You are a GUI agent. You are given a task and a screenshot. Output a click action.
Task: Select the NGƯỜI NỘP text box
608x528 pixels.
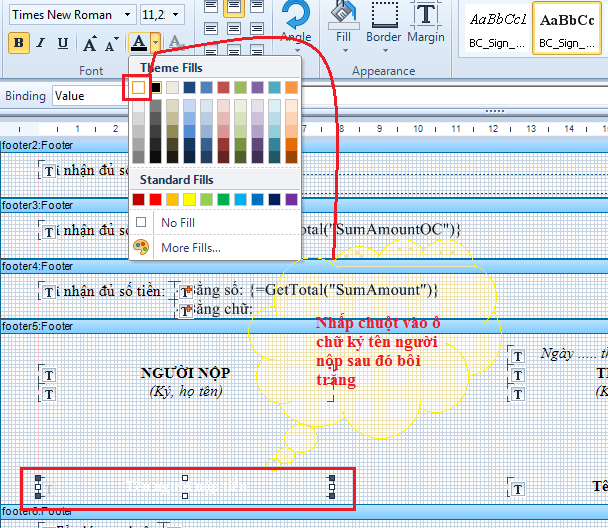(185, 373)
